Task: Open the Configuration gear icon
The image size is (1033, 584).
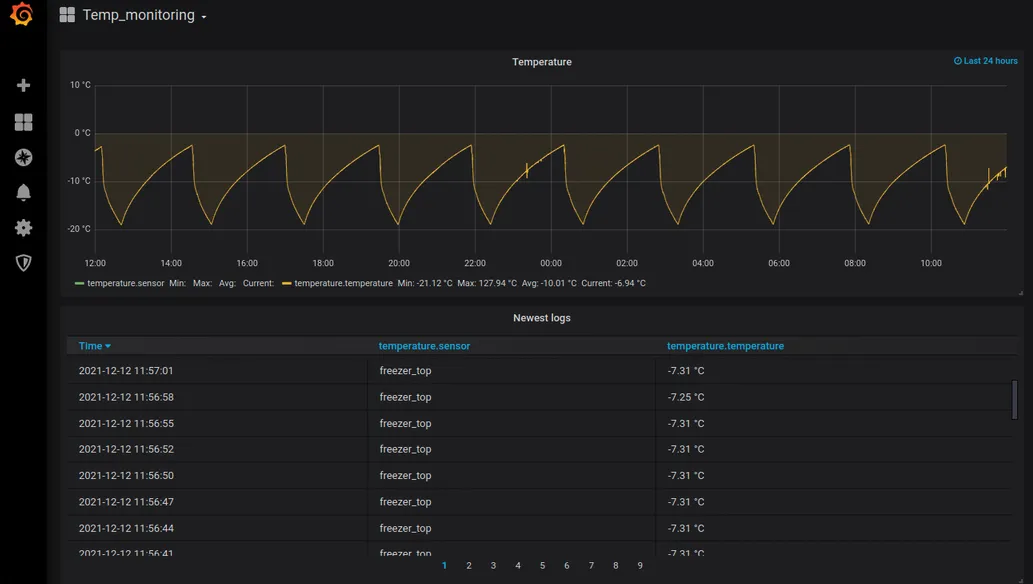Action: [23, 228]
